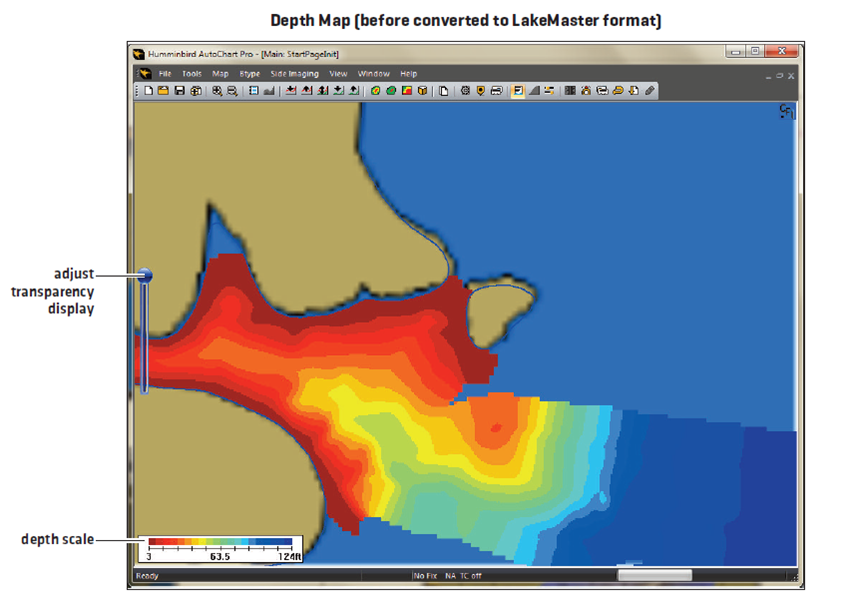Screen dimensions: 844x595
Task: Click the '124ft' depth scale maximum
Action: pos(290,556)
